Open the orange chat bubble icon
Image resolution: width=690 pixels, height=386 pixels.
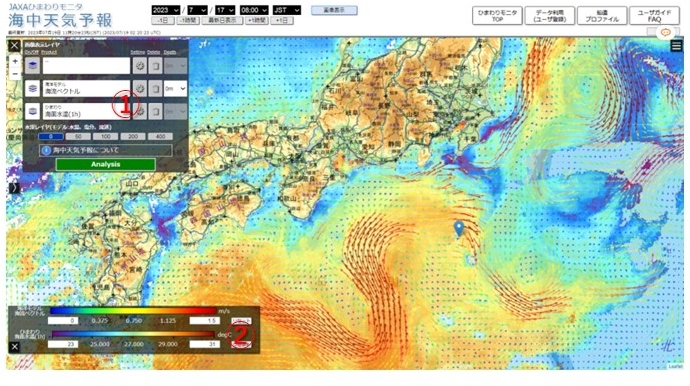click(x=665, y=33)
